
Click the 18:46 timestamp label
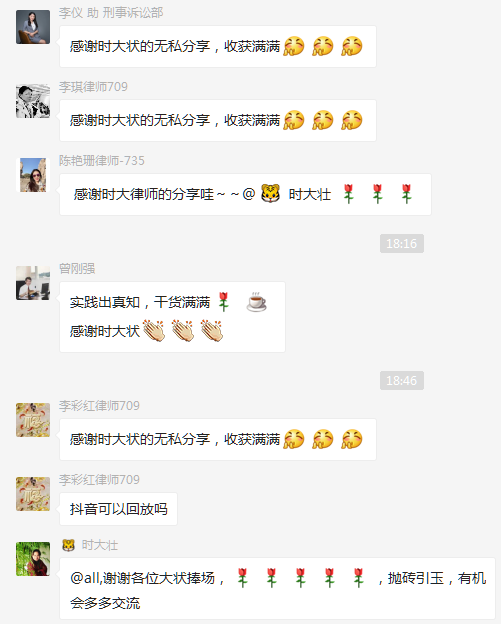(x=402, y=381)
